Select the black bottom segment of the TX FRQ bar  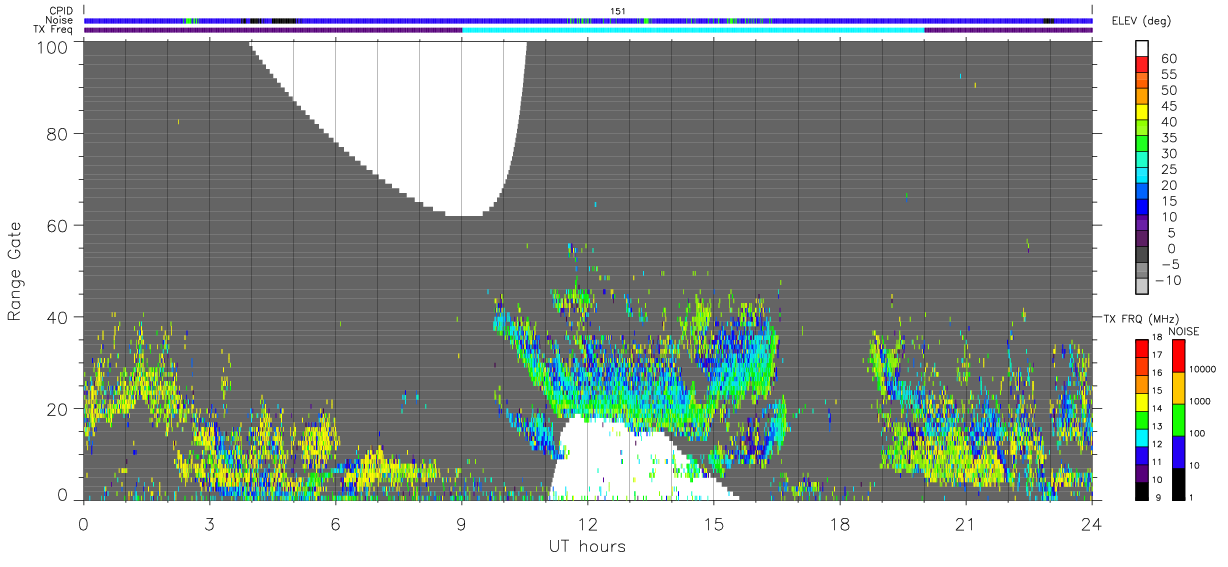pos(1142,492)
